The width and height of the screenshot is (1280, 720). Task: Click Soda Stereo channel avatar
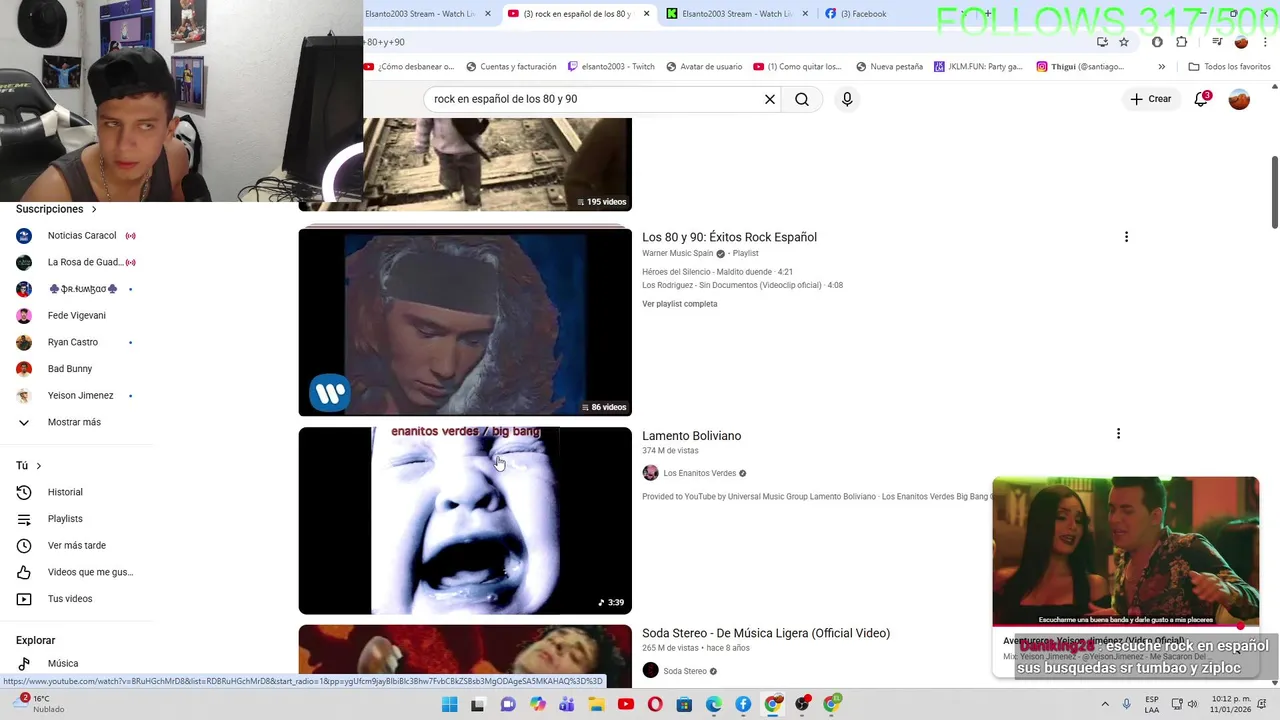coord(650,671)
